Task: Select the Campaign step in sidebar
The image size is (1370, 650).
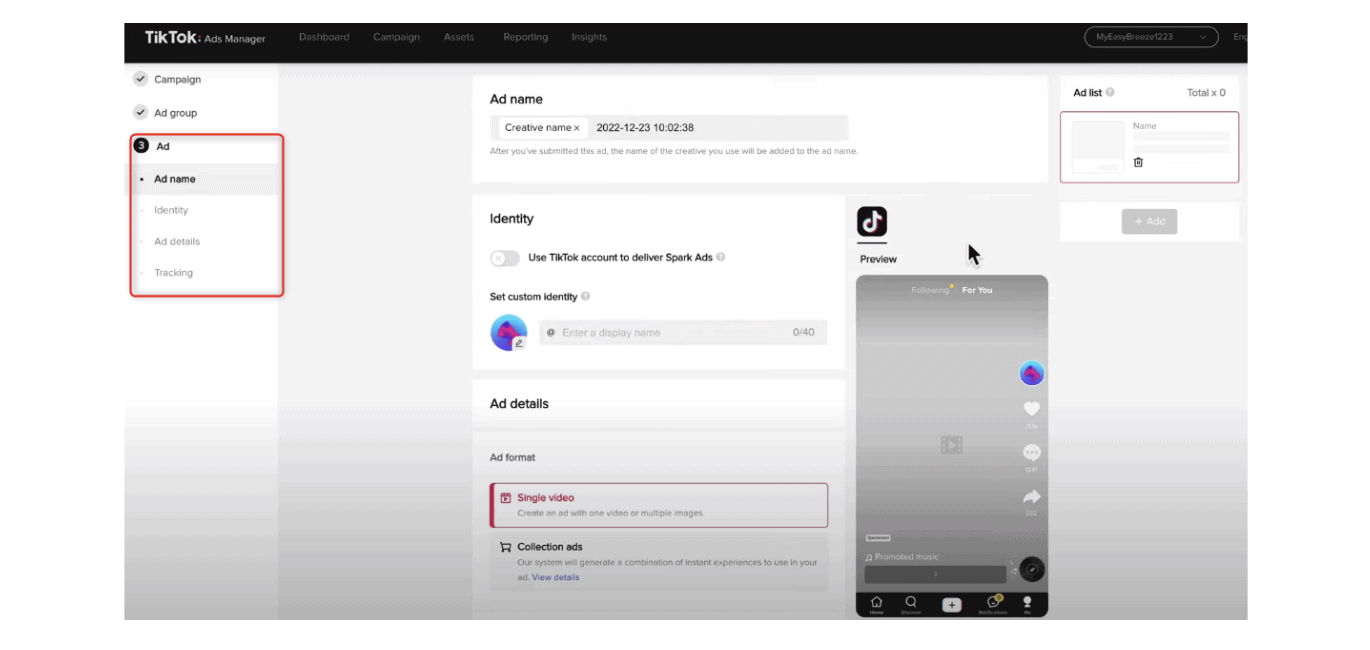Action: 177,79
